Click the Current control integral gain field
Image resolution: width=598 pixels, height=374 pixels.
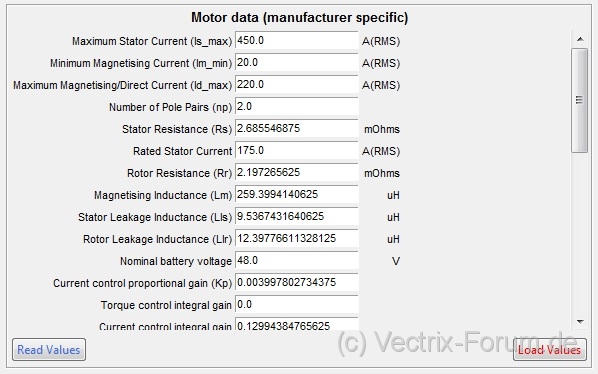(x=297, y=324)
